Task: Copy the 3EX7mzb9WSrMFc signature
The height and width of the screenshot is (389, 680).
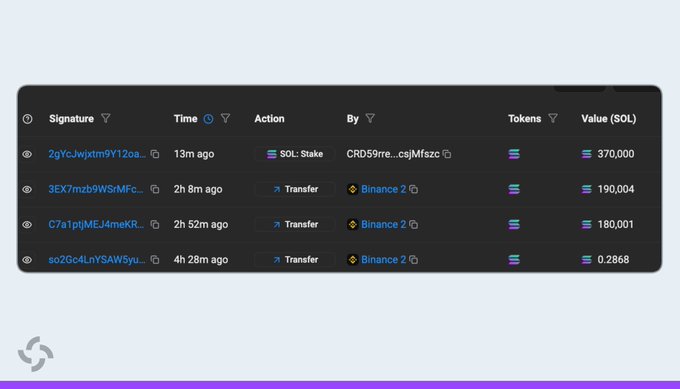Action: click(155, 189)
